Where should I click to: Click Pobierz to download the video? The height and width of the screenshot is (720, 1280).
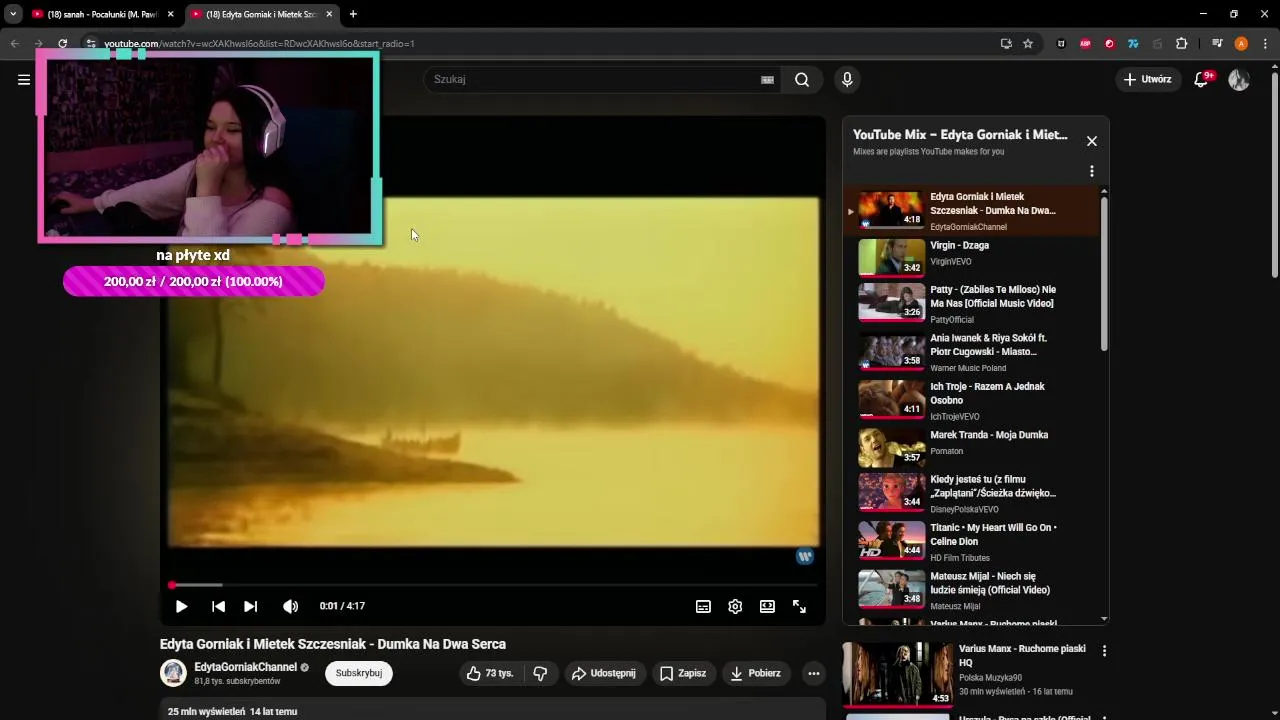tap(755, 674)
